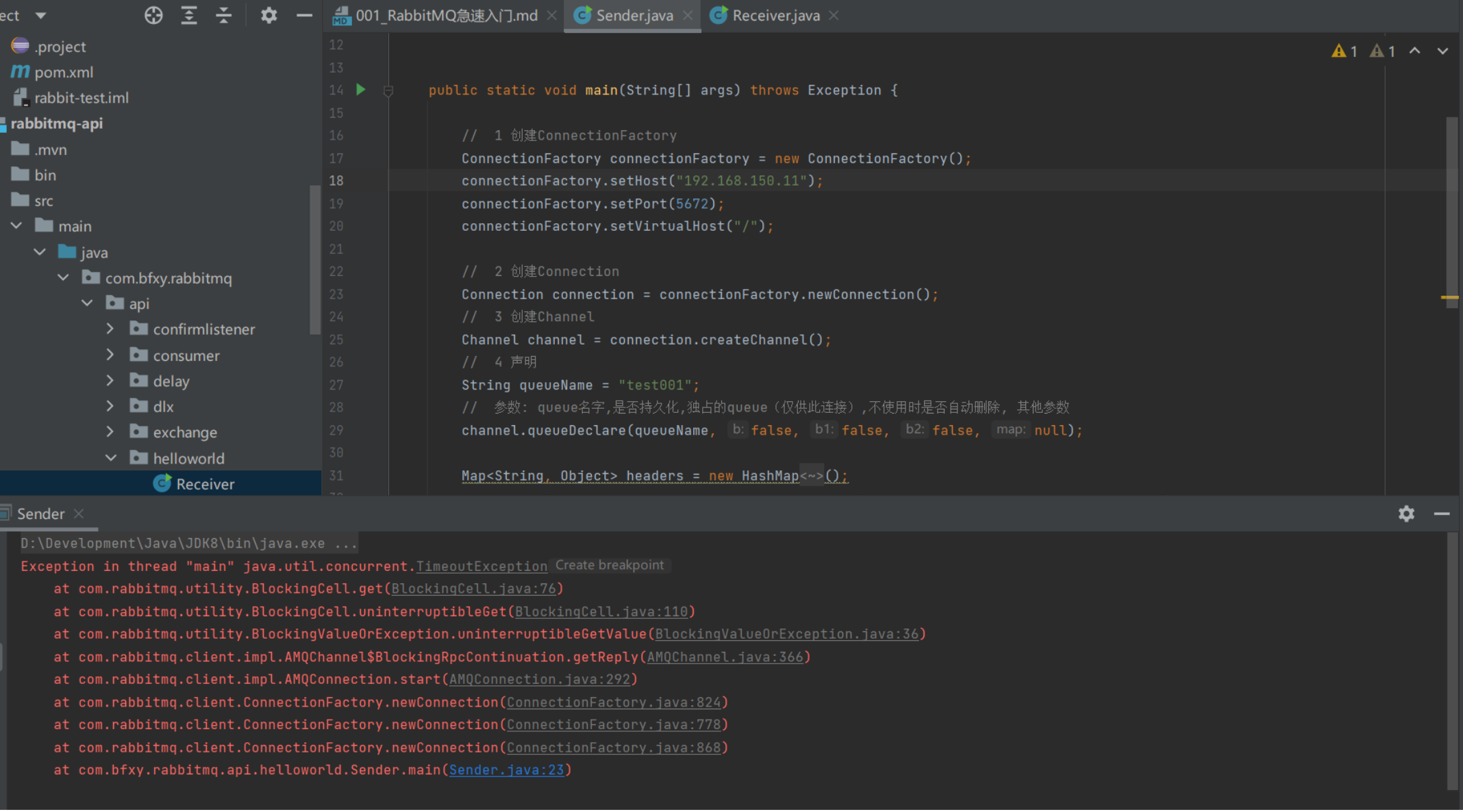
Task: Open ConnectionFactory.java:824 link
Action: 614,702
